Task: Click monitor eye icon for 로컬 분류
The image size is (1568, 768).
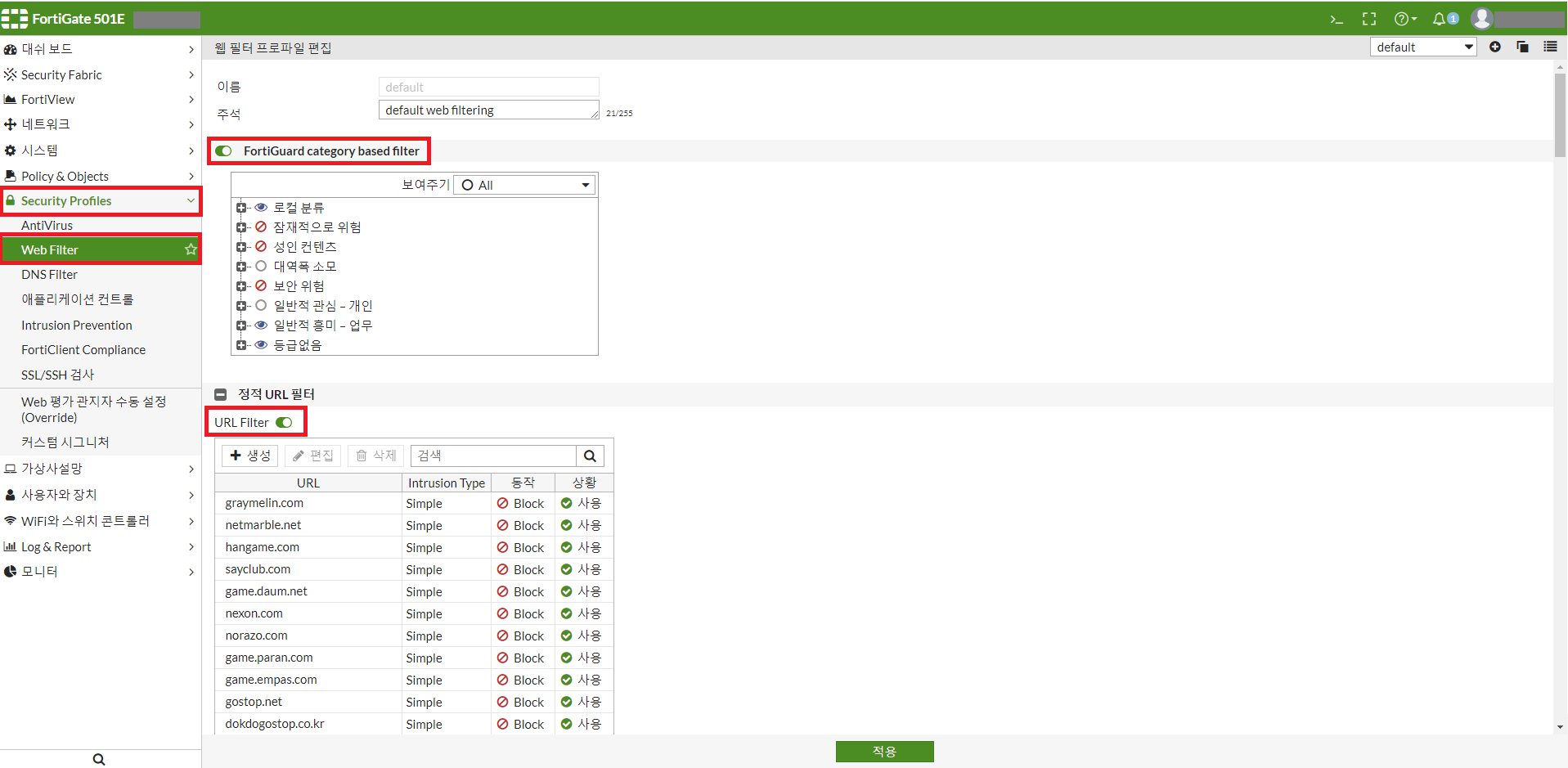Action: (261, 207)
